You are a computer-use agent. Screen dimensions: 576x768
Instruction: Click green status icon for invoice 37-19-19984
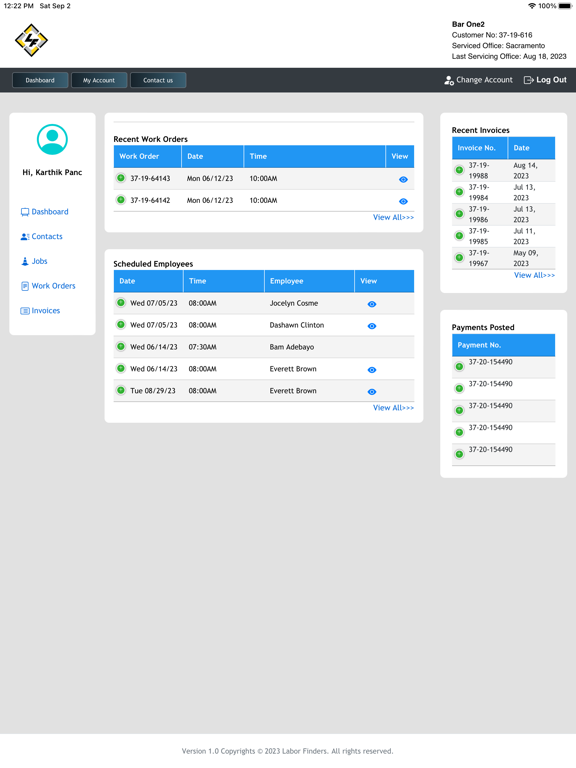click(x=459, y=192)
